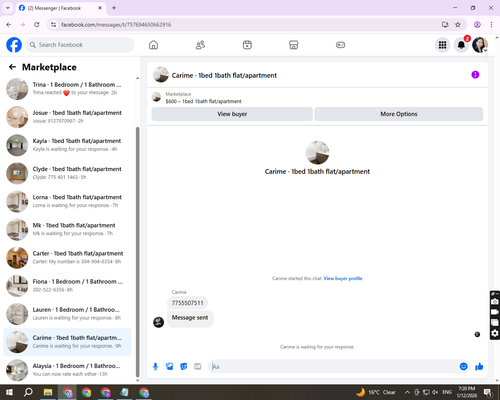
Task: Open Alaysia 1 Bedroom conversation
Action: [68, 370]
